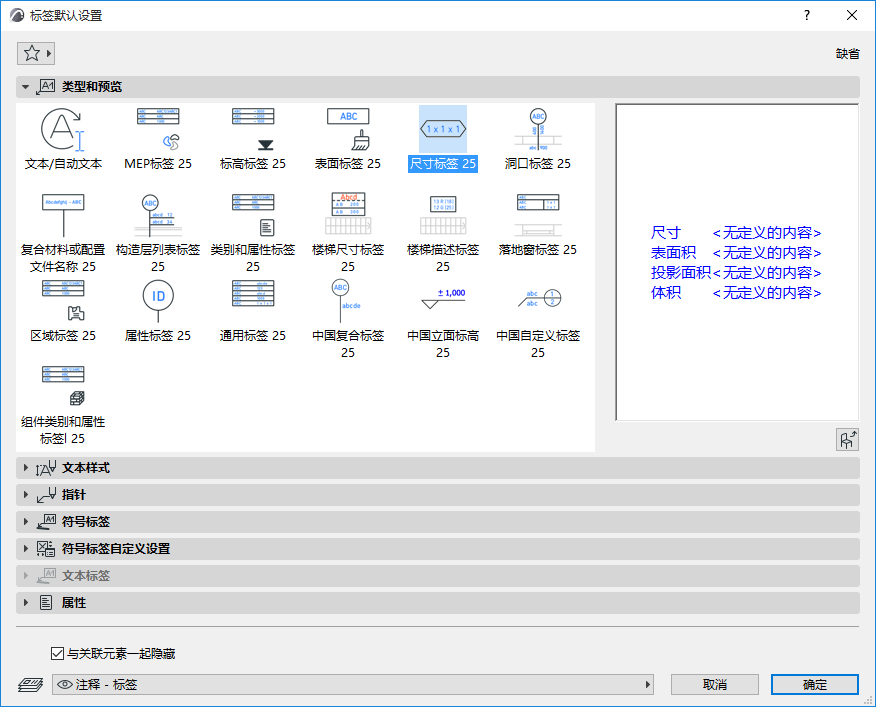Open the 注释 - 标签 layer dropdown

click(353, 685)
